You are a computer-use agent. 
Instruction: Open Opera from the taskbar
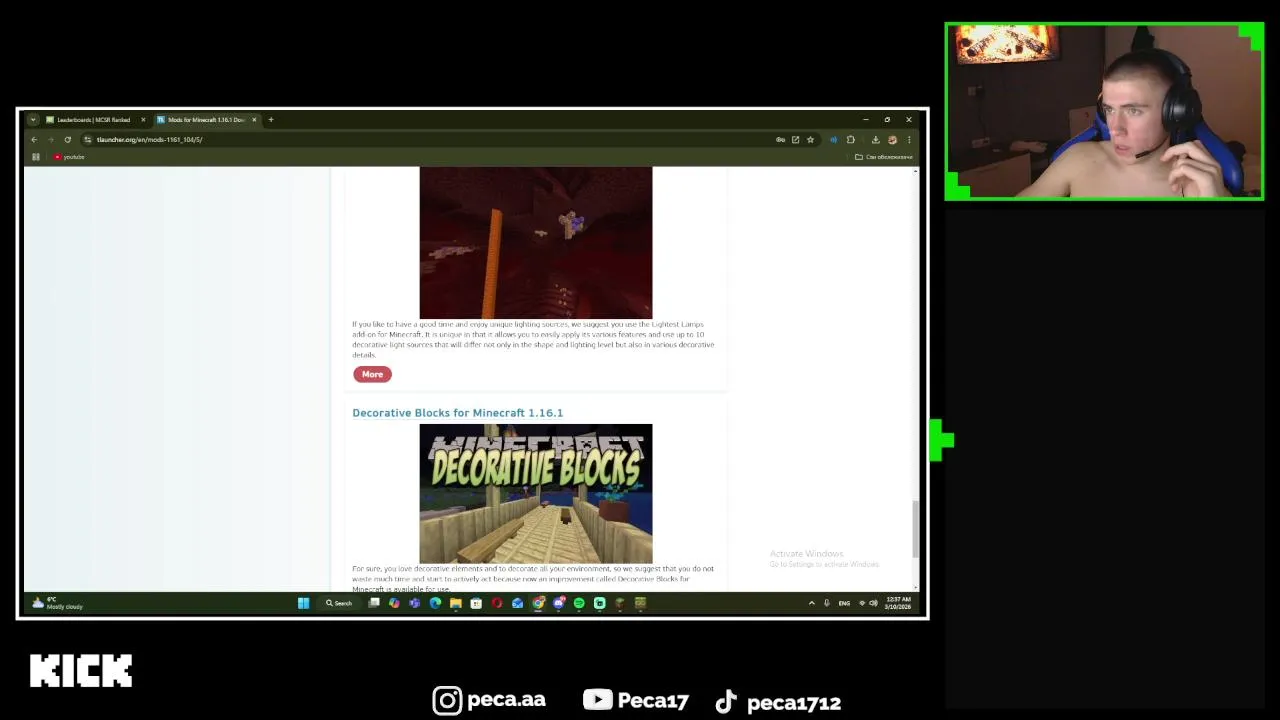(497, 603)
